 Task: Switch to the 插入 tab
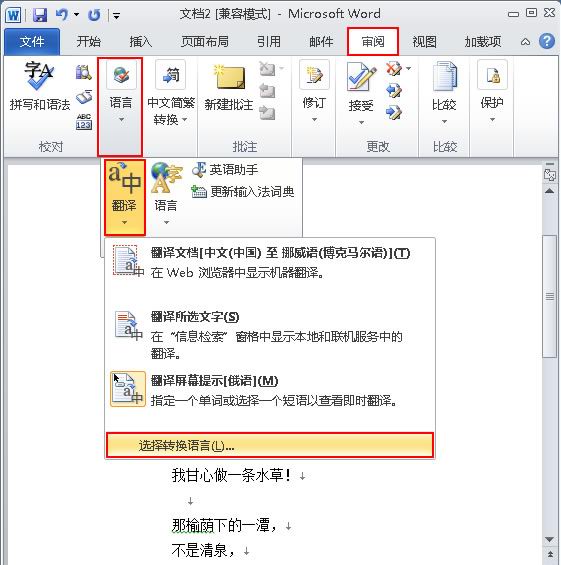[x=141, y=42]
